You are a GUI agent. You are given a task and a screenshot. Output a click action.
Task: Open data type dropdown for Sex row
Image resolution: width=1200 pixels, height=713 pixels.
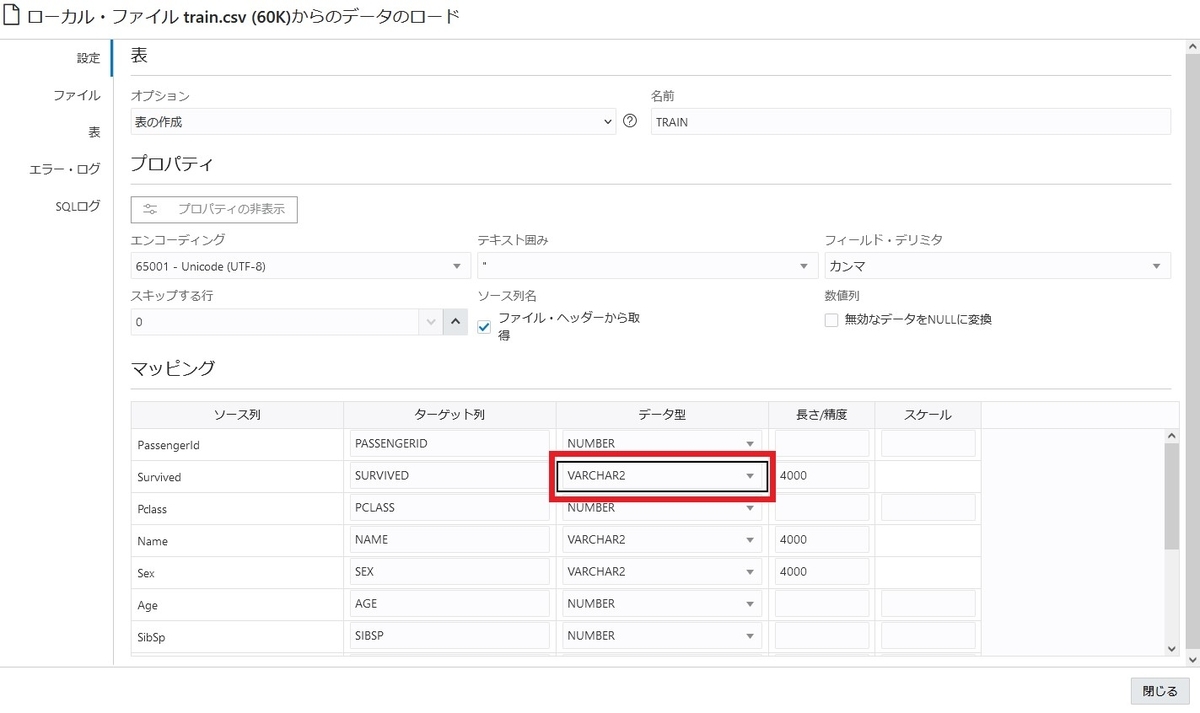click(661, 572)
